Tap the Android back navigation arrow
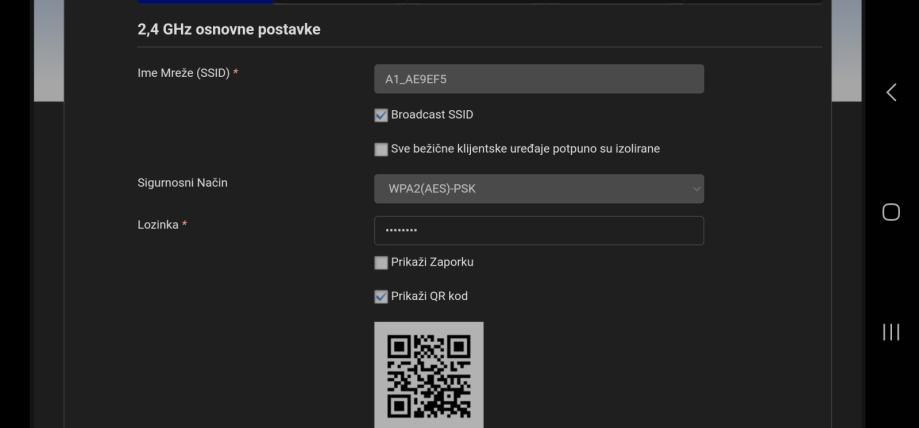 891,92
